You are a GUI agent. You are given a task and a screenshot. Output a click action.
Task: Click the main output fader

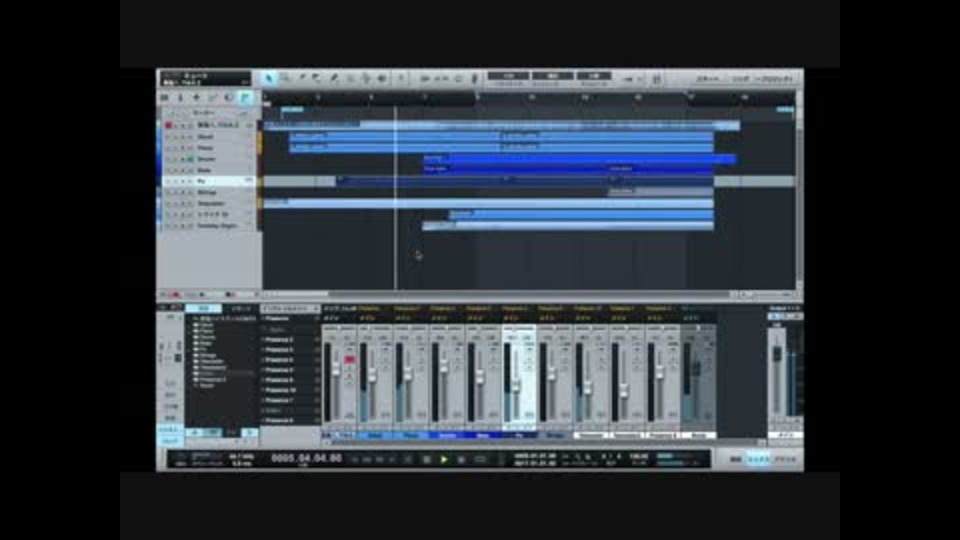(x=777, y=354)
